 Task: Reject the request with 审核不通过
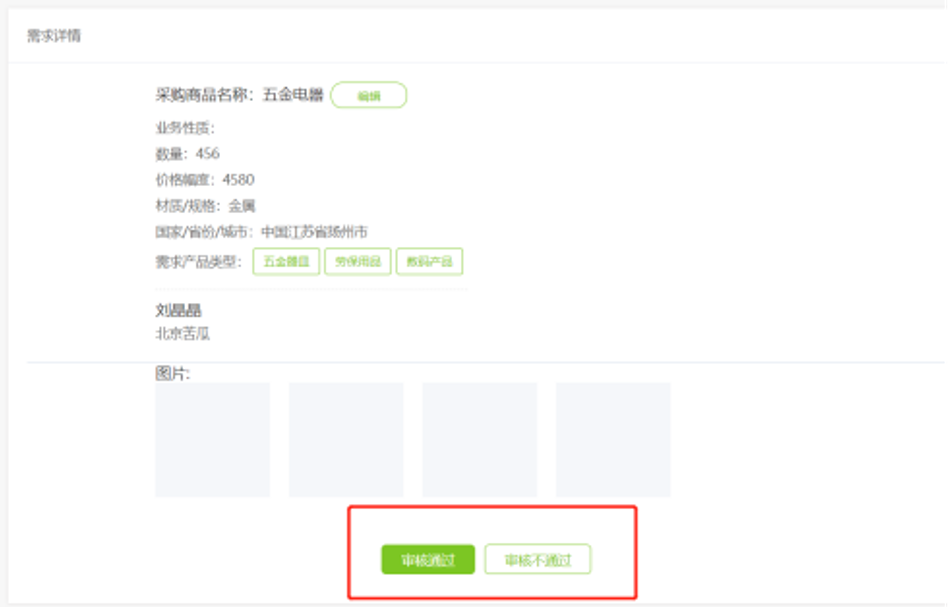click(537, 559)
